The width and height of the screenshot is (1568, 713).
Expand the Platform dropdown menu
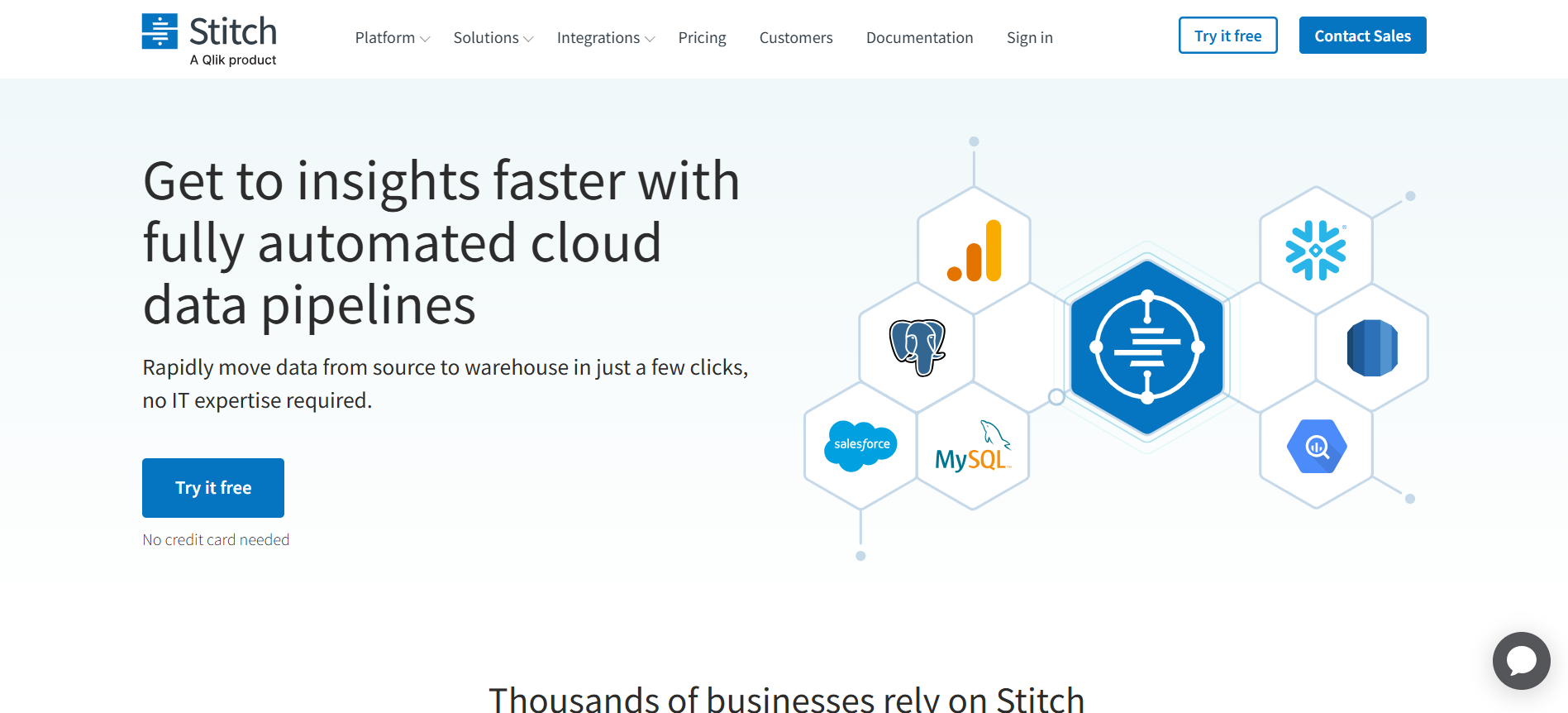pos(393,38)
